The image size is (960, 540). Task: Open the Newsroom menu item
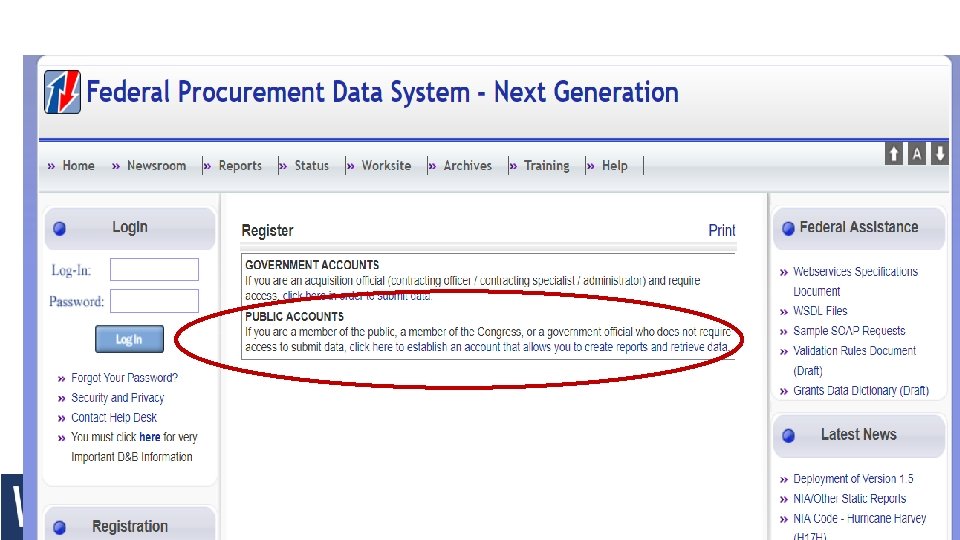pyautogui.click(x=156, y=166)
